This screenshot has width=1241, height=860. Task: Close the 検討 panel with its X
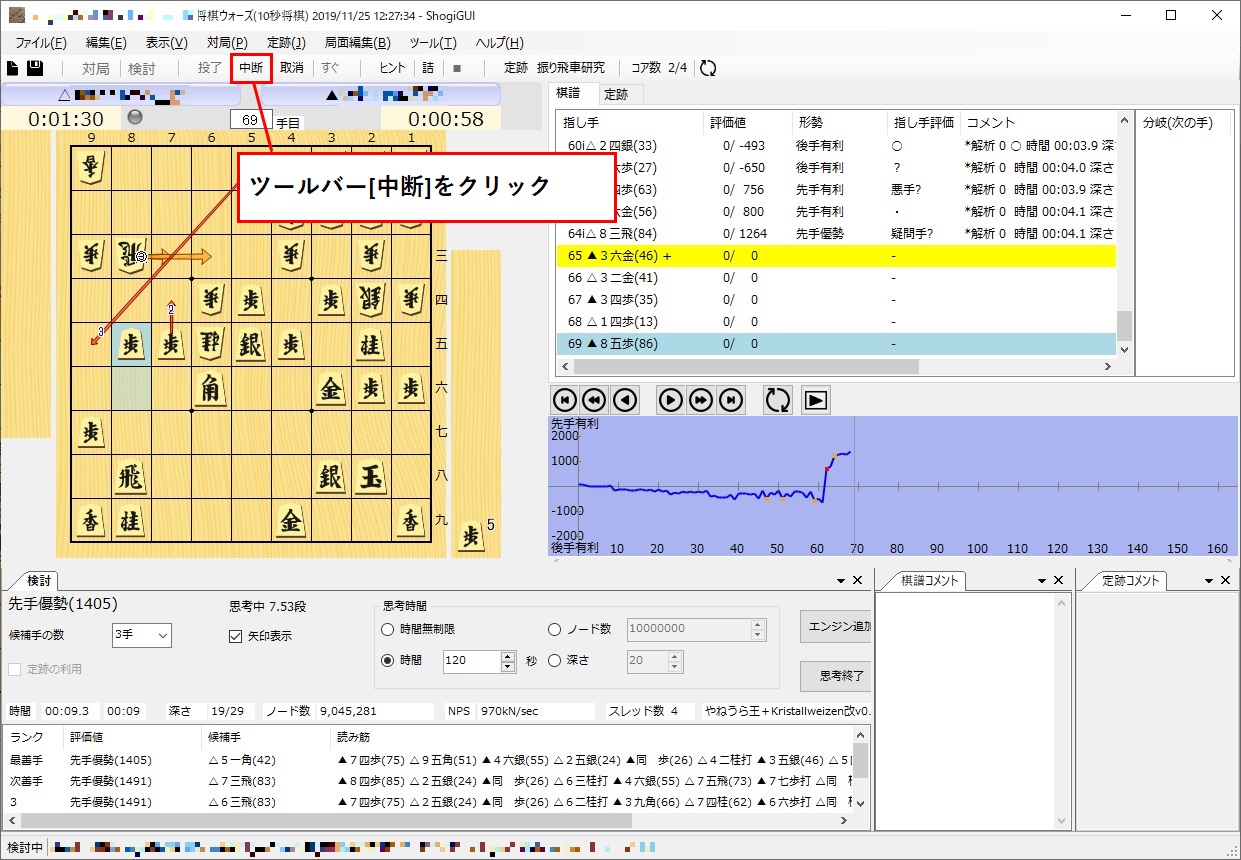(x=857, y=580)
